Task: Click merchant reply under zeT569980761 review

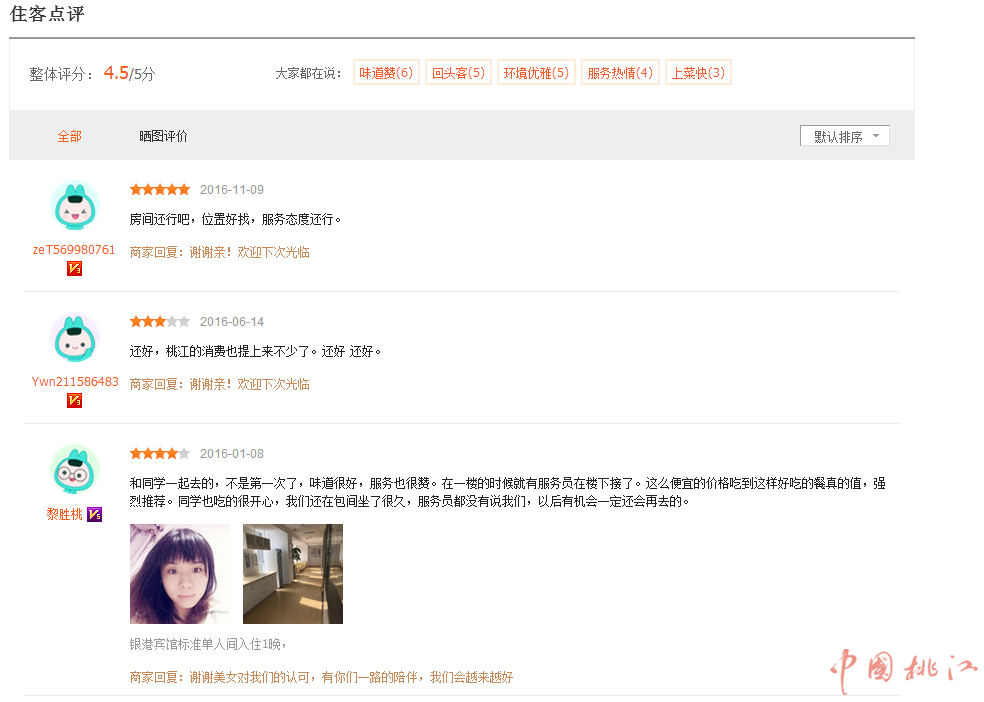Action: 220,252
